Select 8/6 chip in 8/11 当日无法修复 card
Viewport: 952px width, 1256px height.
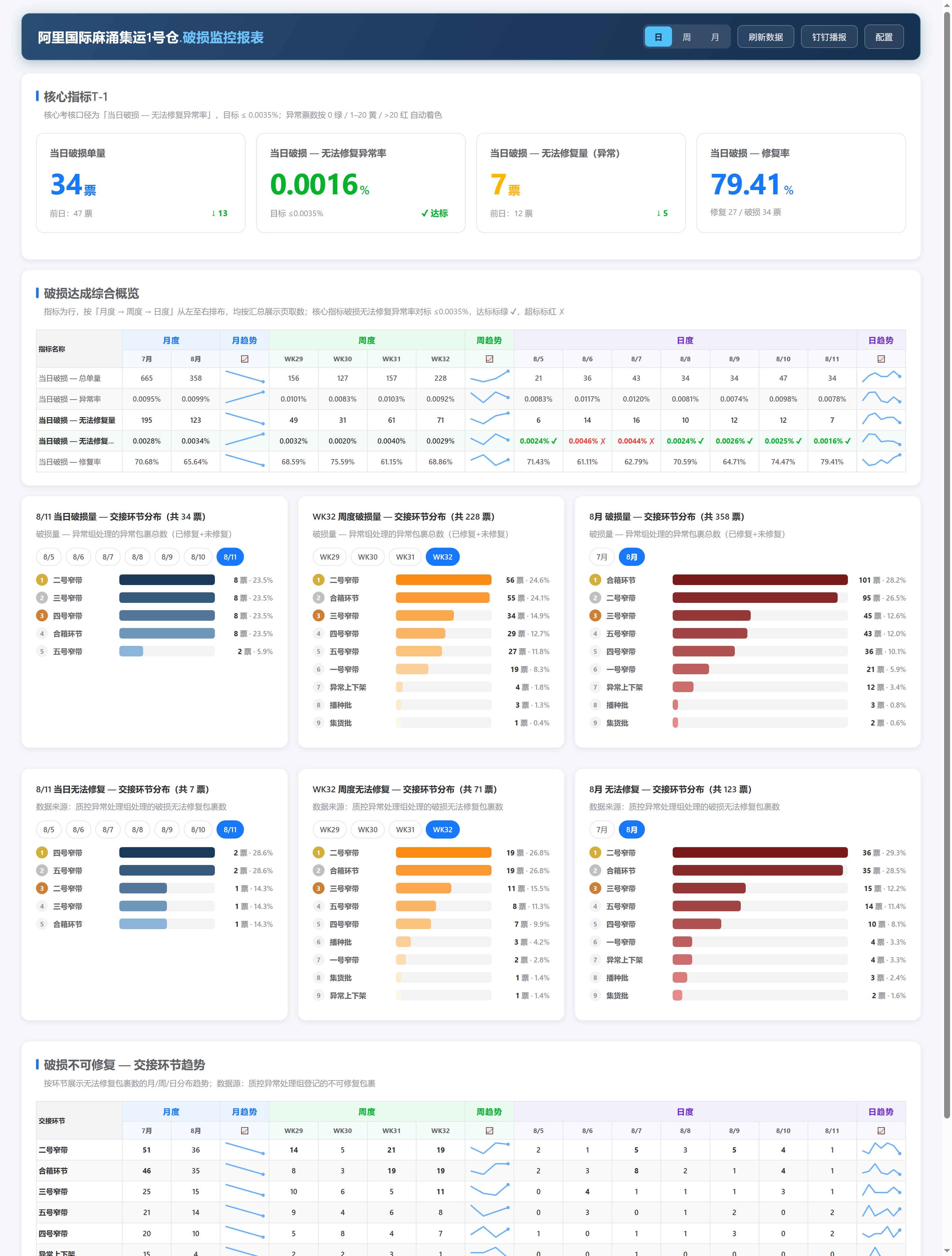coord(78,829)
